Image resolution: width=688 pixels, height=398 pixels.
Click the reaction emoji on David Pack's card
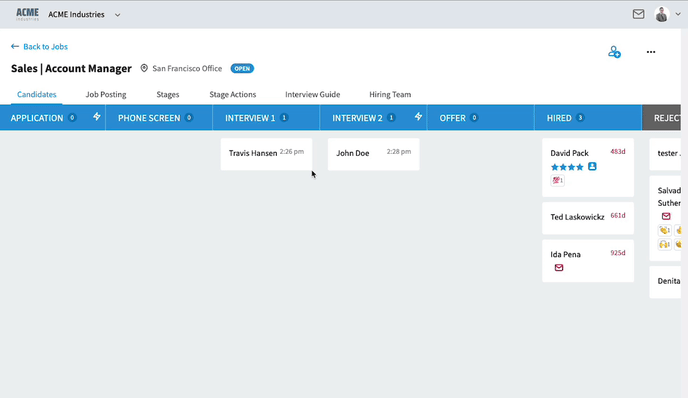click(557, 180)
